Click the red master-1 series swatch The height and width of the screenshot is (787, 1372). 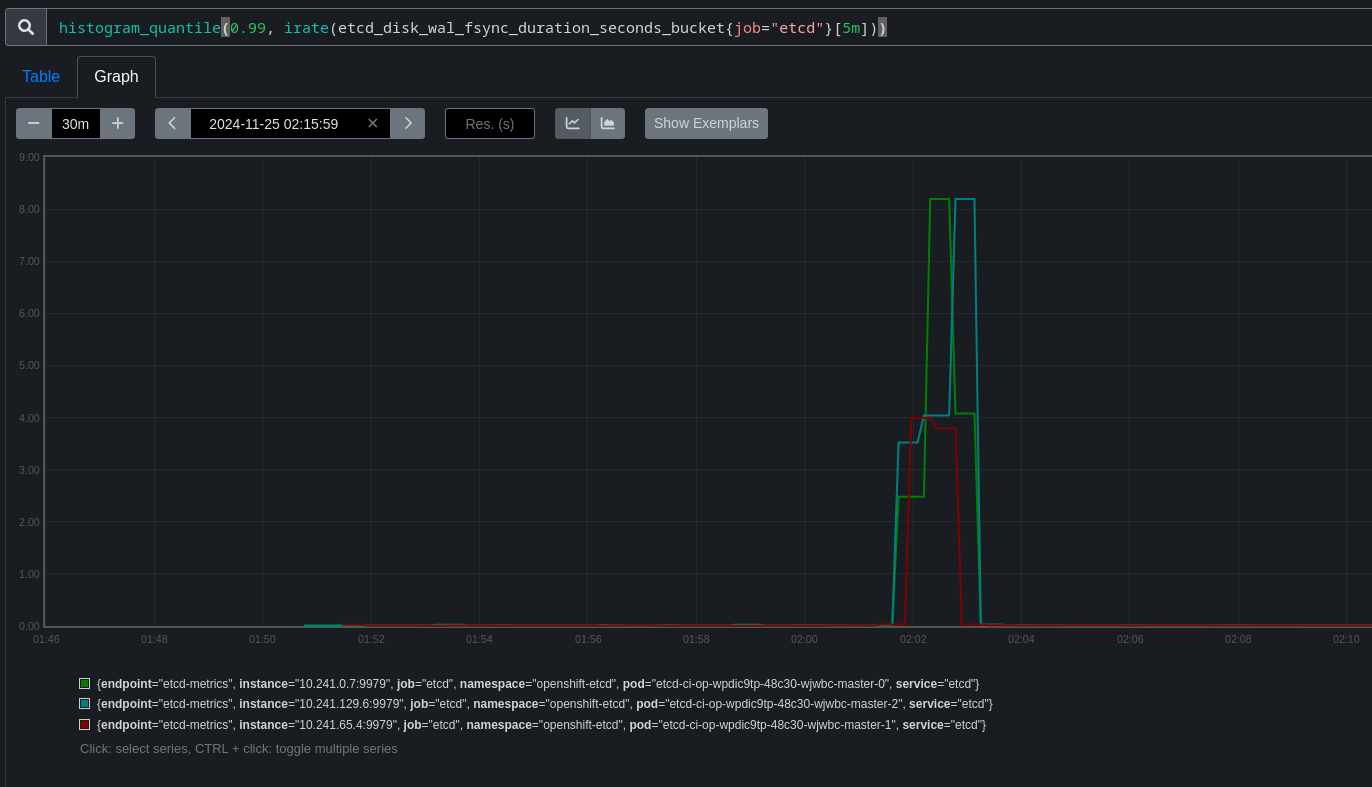click(85, 725)
